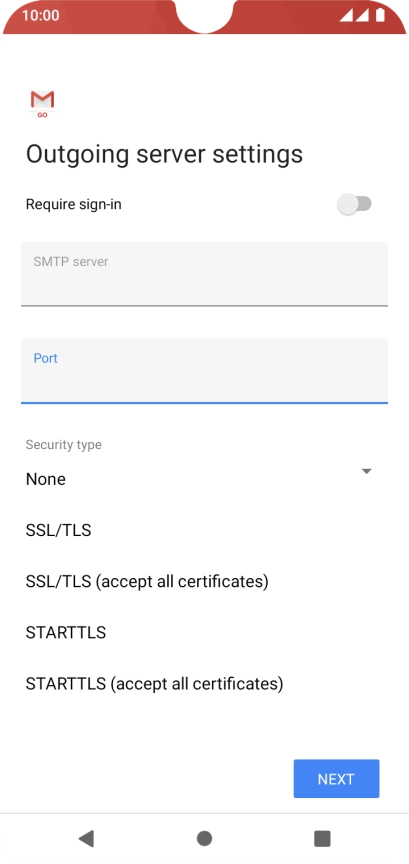Click the Port input field
This screenshot has height=864, width=409.
pos(204,371)
